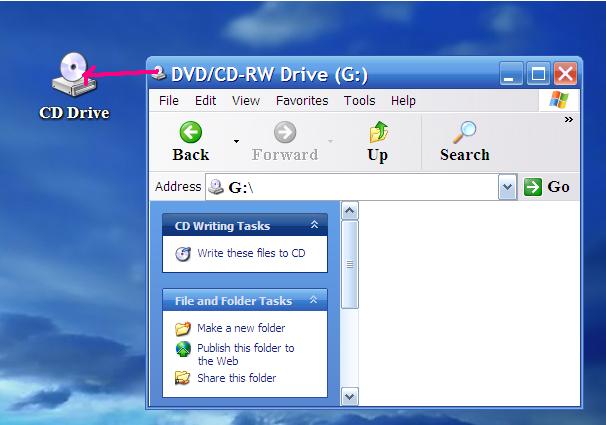This screenshot has width=606, height=425.
Task: Click the drive icon in window title bar
Action: [x=158, y=73]
